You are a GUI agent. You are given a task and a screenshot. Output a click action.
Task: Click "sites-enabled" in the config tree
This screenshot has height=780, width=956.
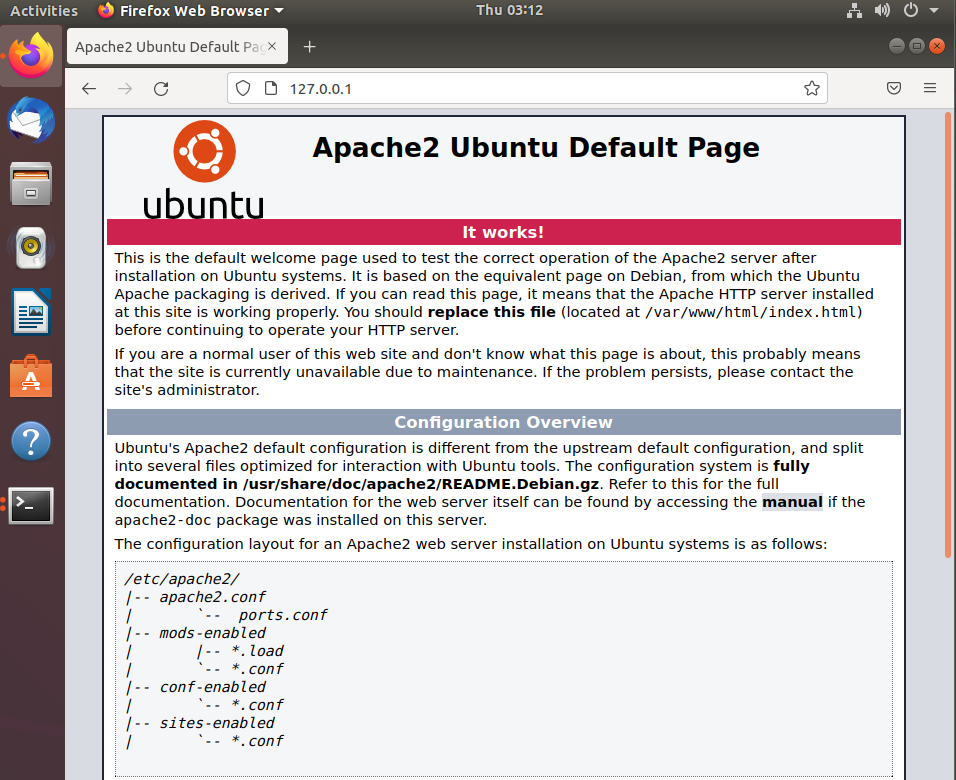(x=217, y=723)
